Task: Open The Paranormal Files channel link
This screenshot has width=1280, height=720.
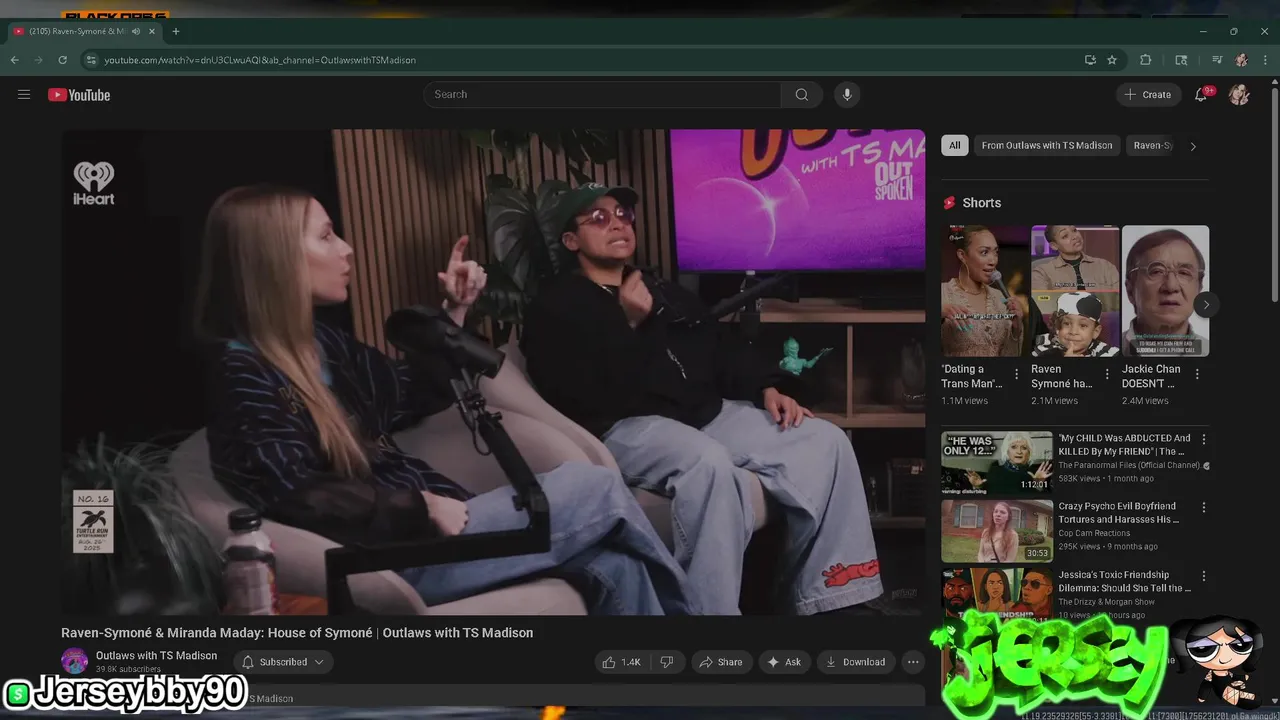Action: point(1129,465)
